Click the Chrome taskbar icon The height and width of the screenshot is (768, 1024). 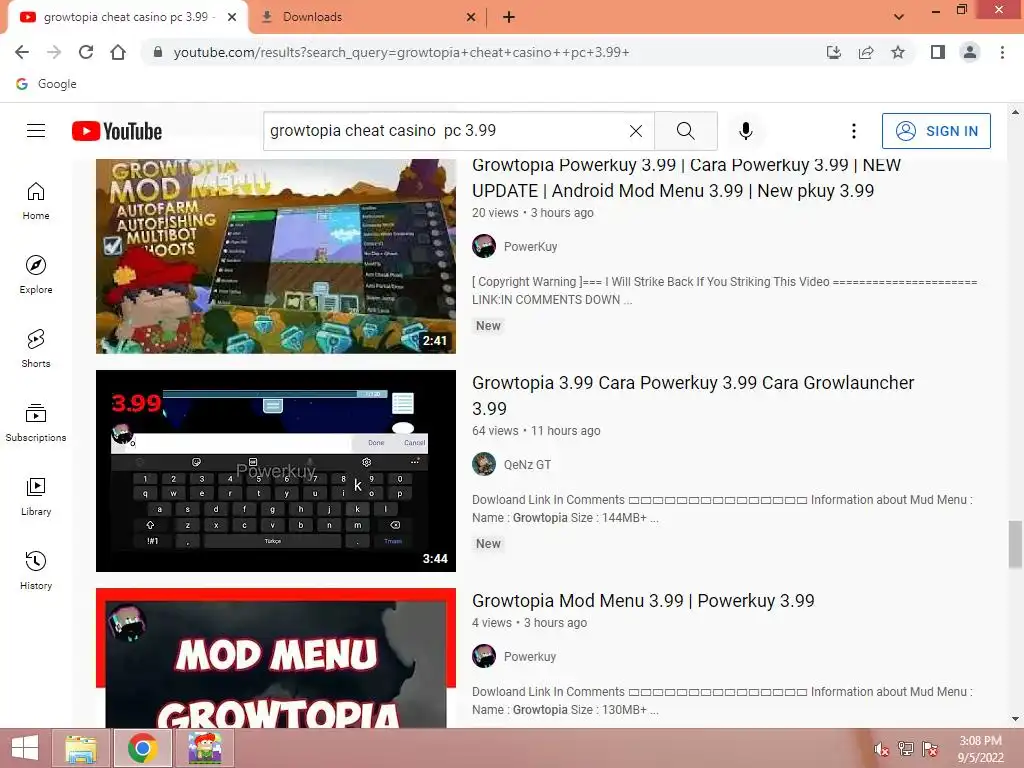(x=143, y=748)
